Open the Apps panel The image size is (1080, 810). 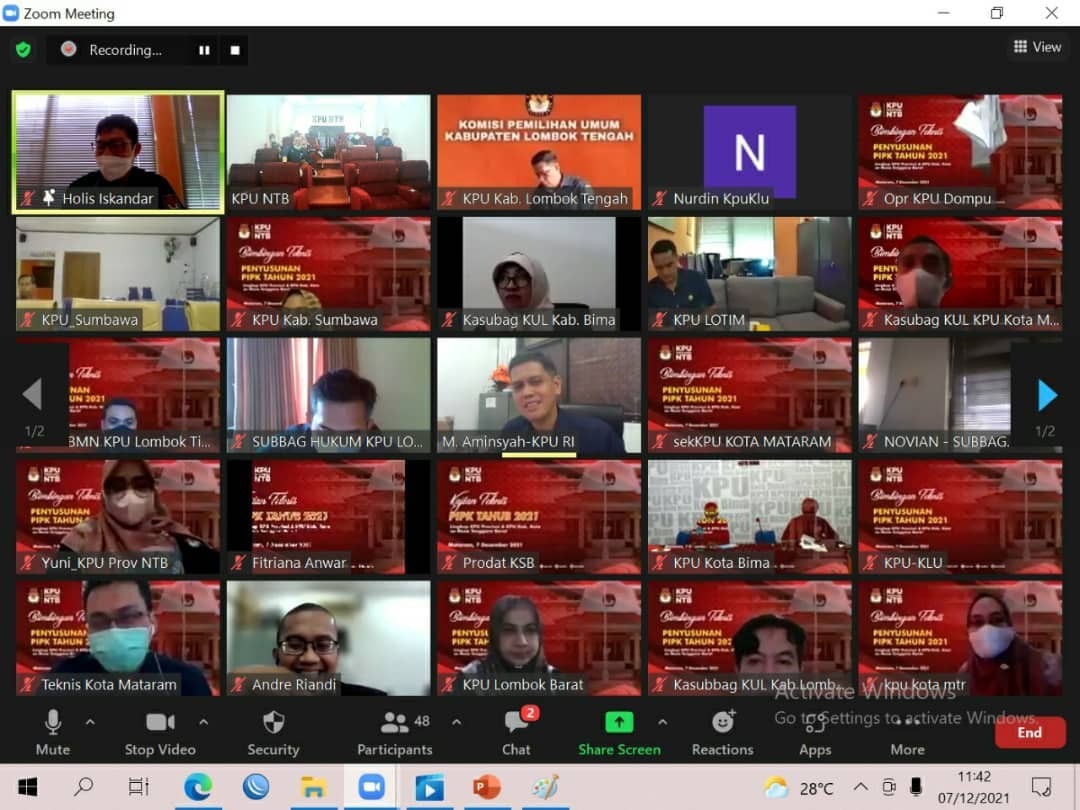815,732
